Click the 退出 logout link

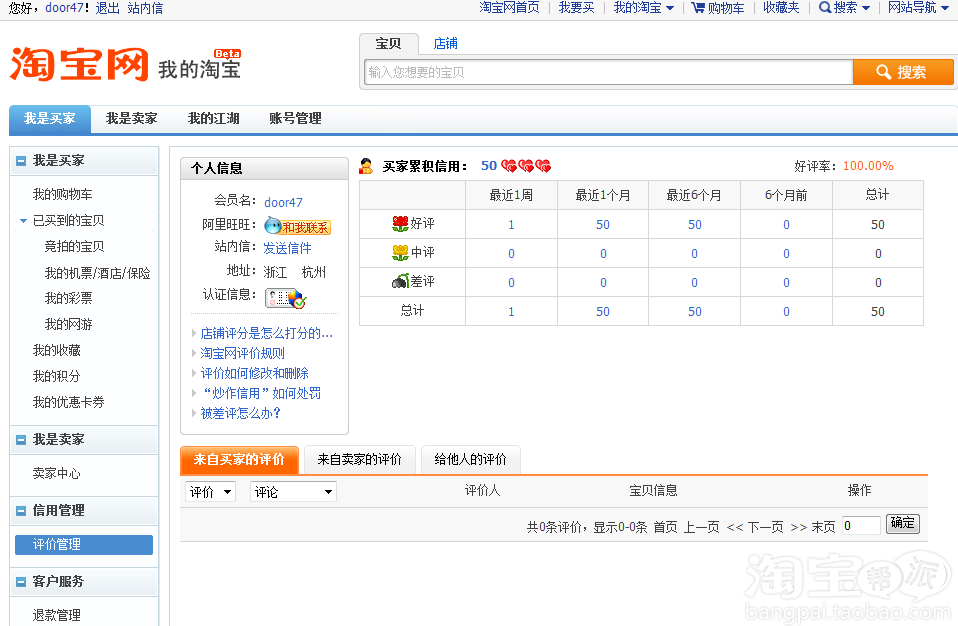108,9
